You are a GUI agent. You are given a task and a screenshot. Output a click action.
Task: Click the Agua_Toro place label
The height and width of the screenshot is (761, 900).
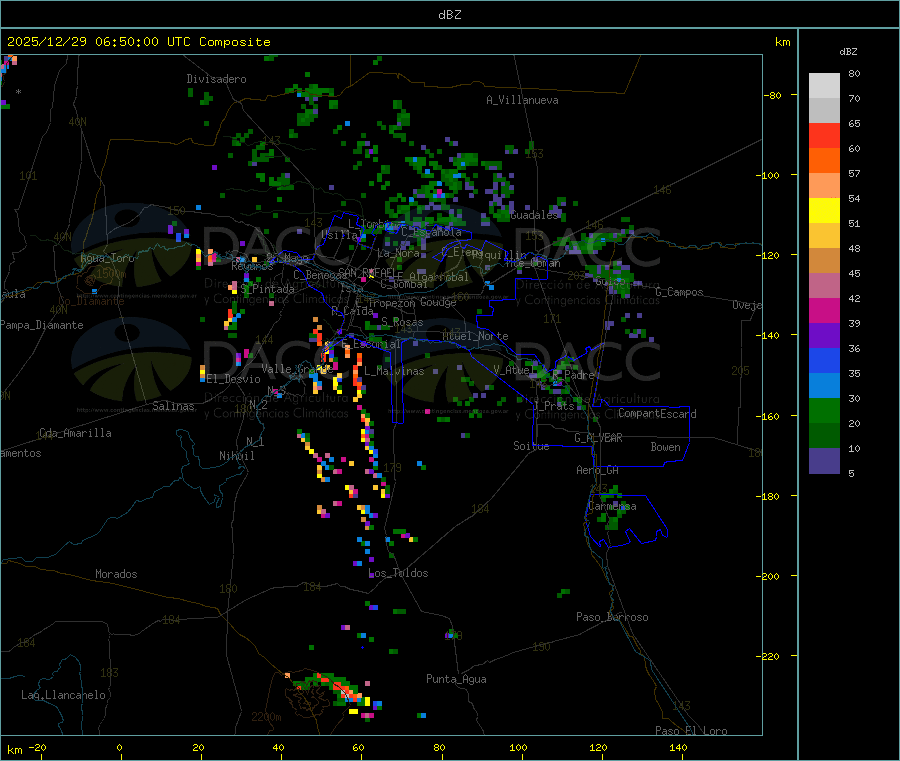tap(107, 258)
